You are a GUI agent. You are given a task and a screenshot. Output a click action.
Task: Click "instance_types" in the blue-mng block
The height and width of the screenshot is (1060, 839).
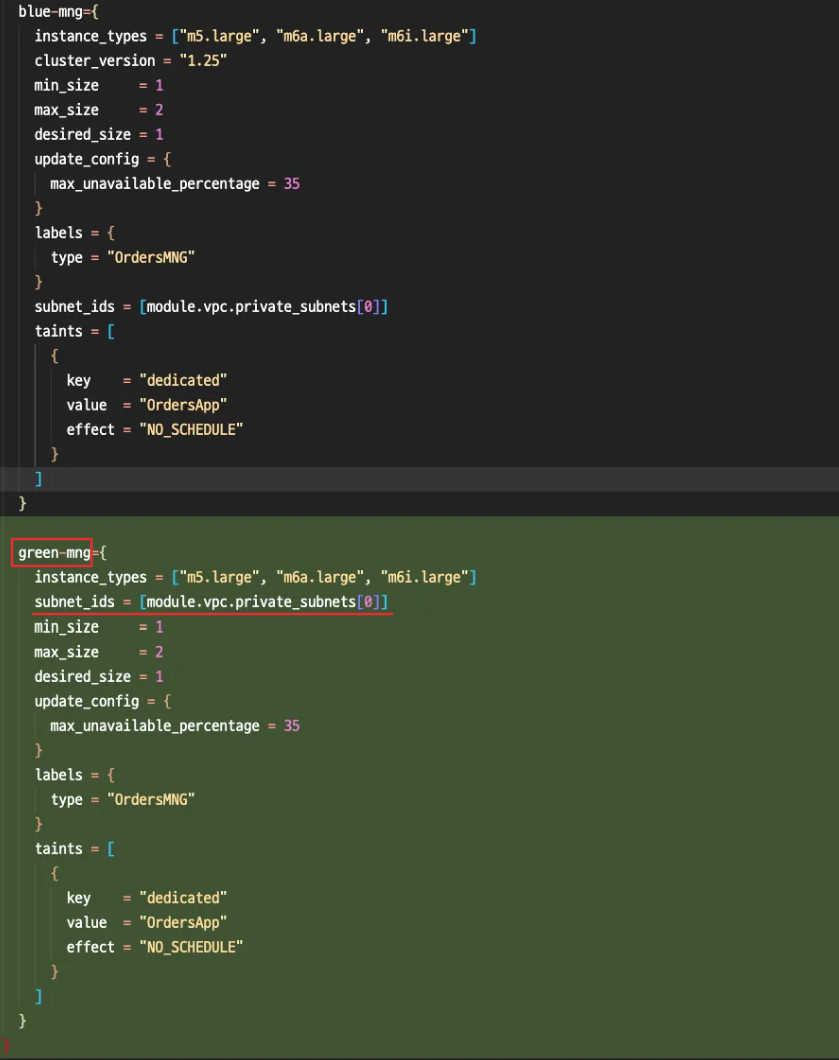[91, 37]
